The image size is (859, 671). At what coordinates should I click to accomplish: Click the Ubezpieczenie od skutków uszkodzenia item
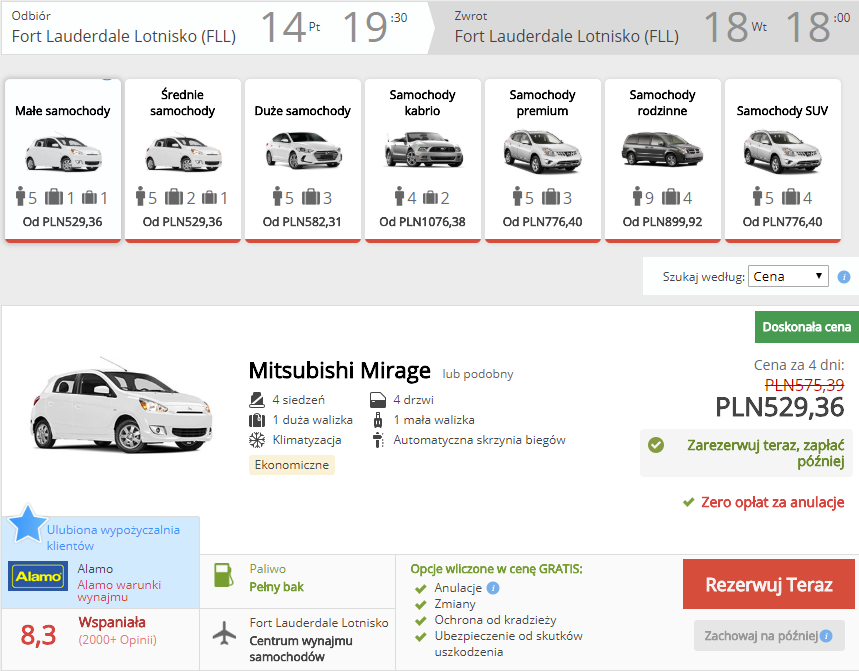[x=508, y=644]
